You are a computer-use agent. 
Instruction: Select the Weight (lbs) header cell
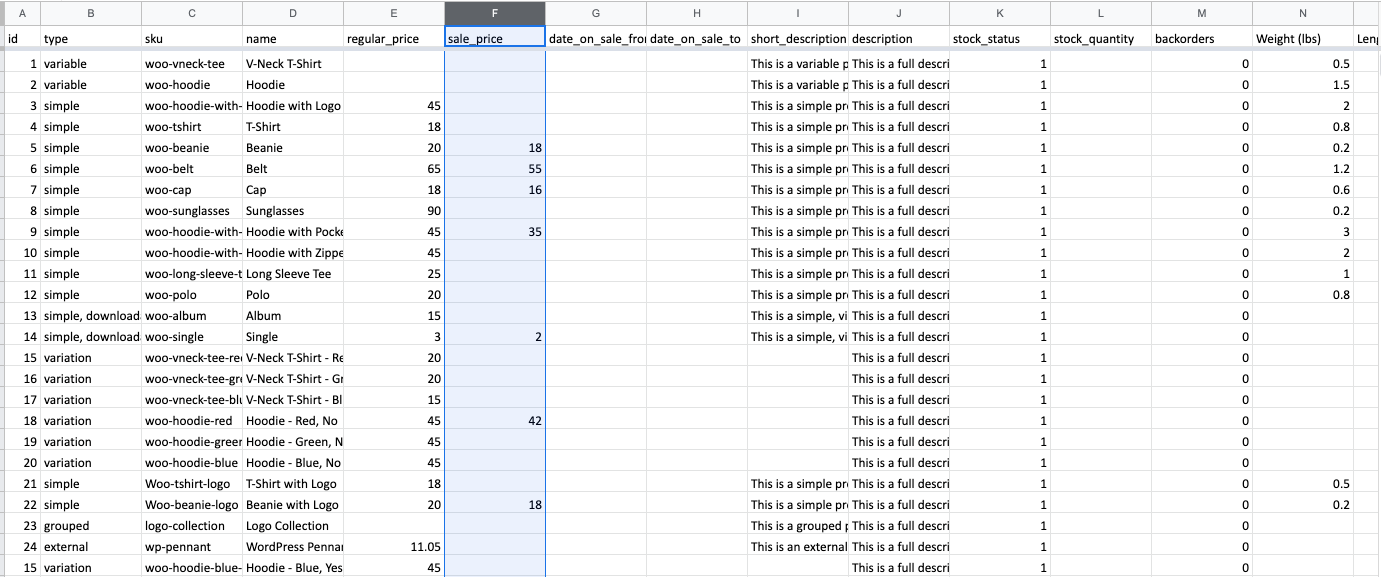click(1302, 39)
